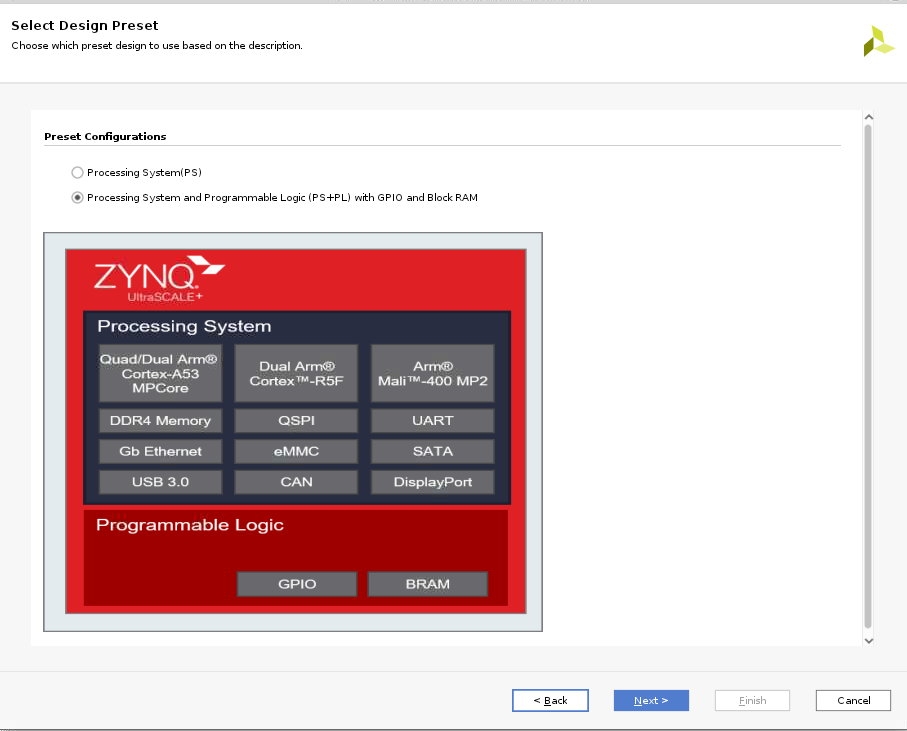The height and width of the screenshot is (731, 907).
Task: Click the Arm Mali-400 MP2 block
Action: click(x=432, y=373)
